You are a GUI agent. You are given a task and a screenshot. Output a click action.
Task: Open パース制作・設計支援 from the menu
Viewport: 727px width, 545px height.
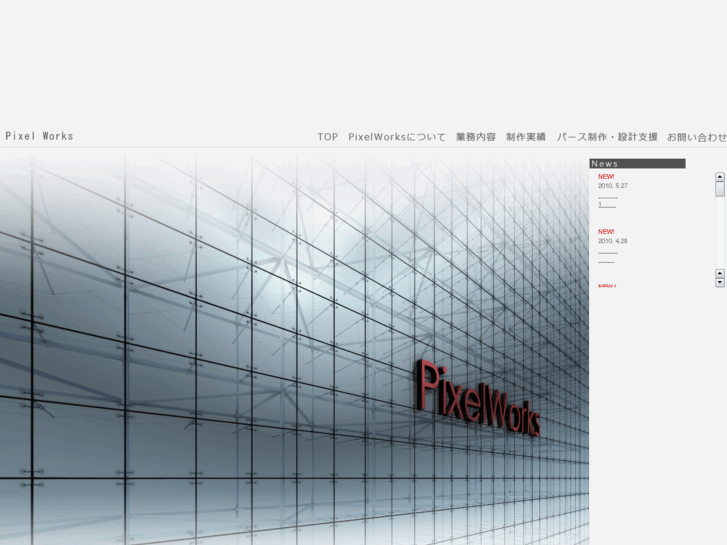tap(607, 137)
